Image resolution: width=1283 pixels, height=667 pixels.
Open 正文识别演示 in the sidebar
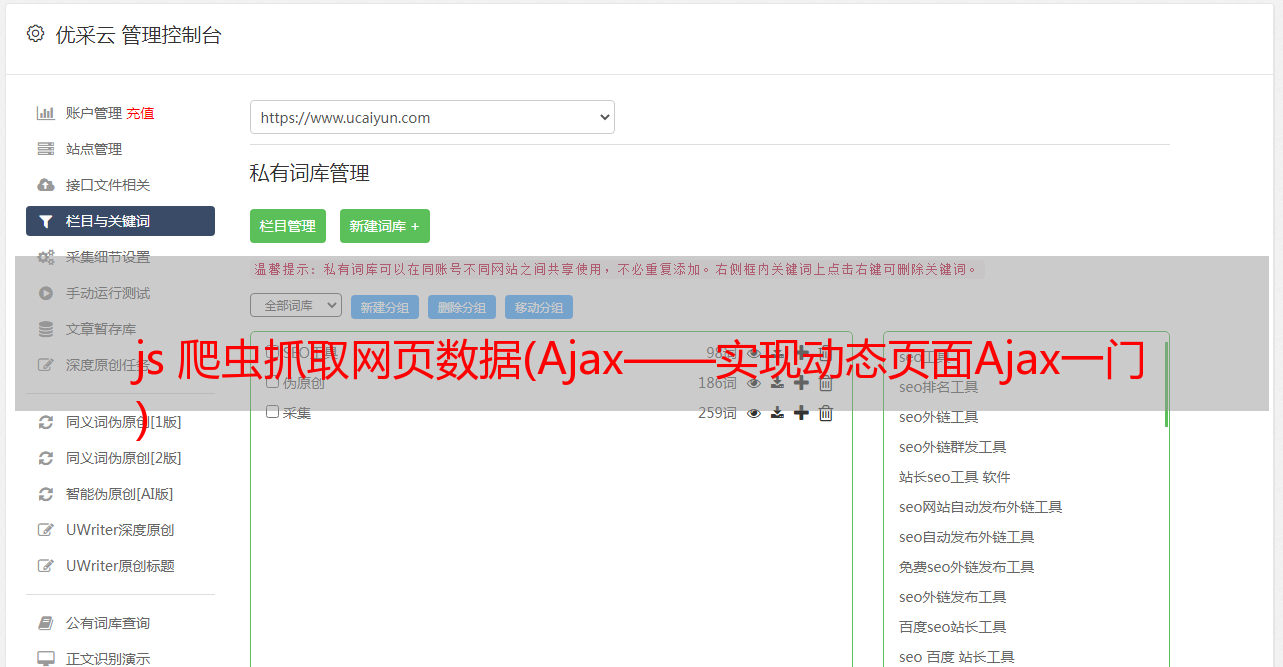(108, 659)
